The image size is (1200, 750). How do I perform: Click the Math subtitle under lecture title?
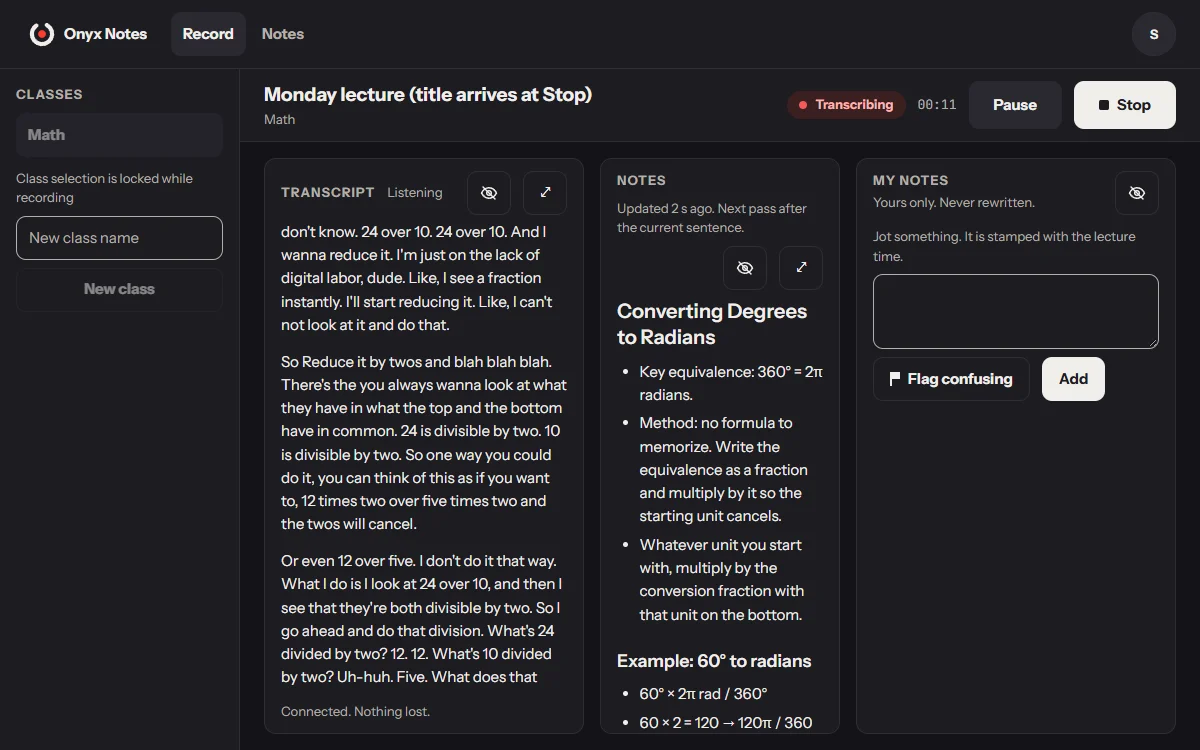(x=279, y=120)
